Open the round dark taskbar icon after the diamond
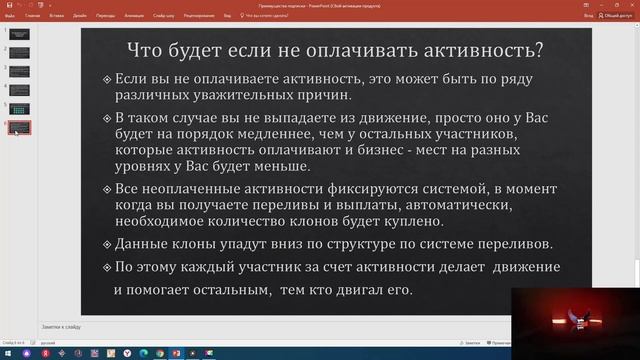Viewport: 640px width, 360px height. coord(78,353)
